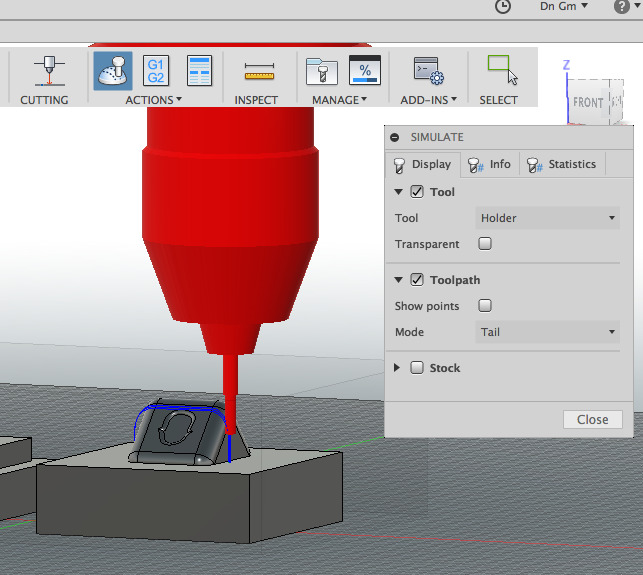Click the Simulate tool icon
This screenshot has height=575, width=643.
113,71
